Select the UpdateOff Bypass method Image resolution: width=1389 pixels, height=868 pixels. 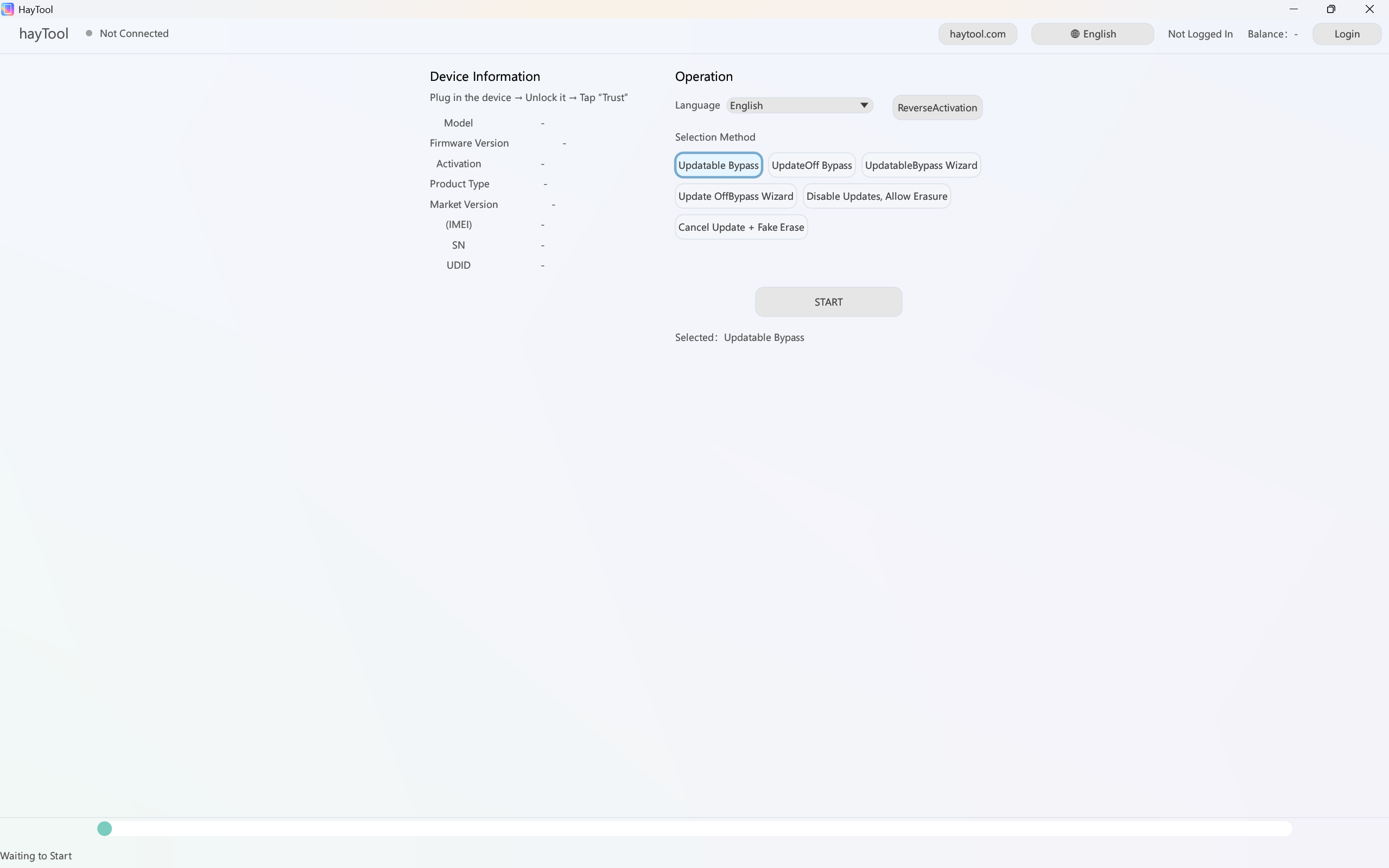pos(811,165)
